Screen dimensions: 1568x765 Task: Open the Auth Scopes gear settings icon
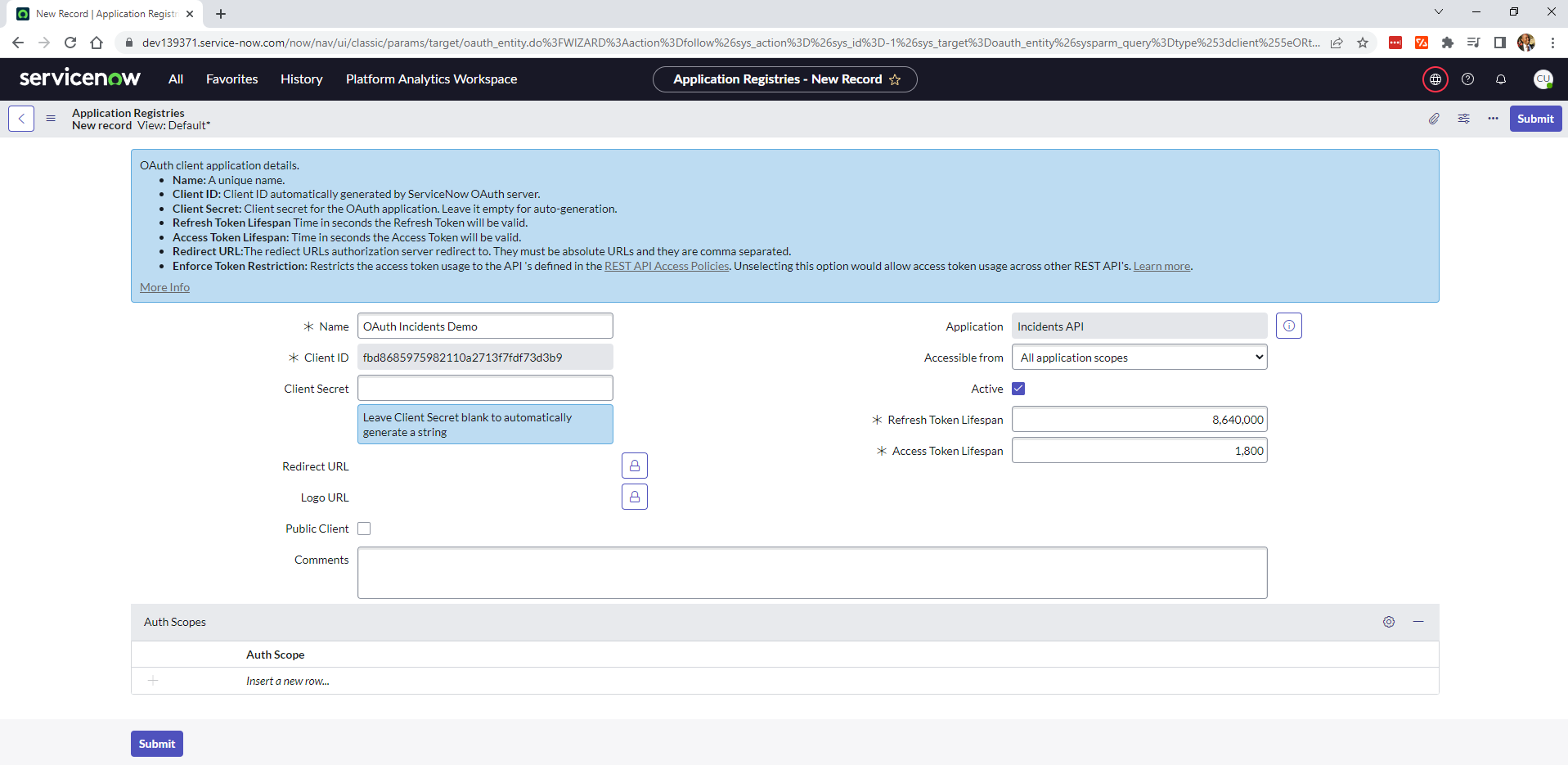click(x=1388, y=622)
